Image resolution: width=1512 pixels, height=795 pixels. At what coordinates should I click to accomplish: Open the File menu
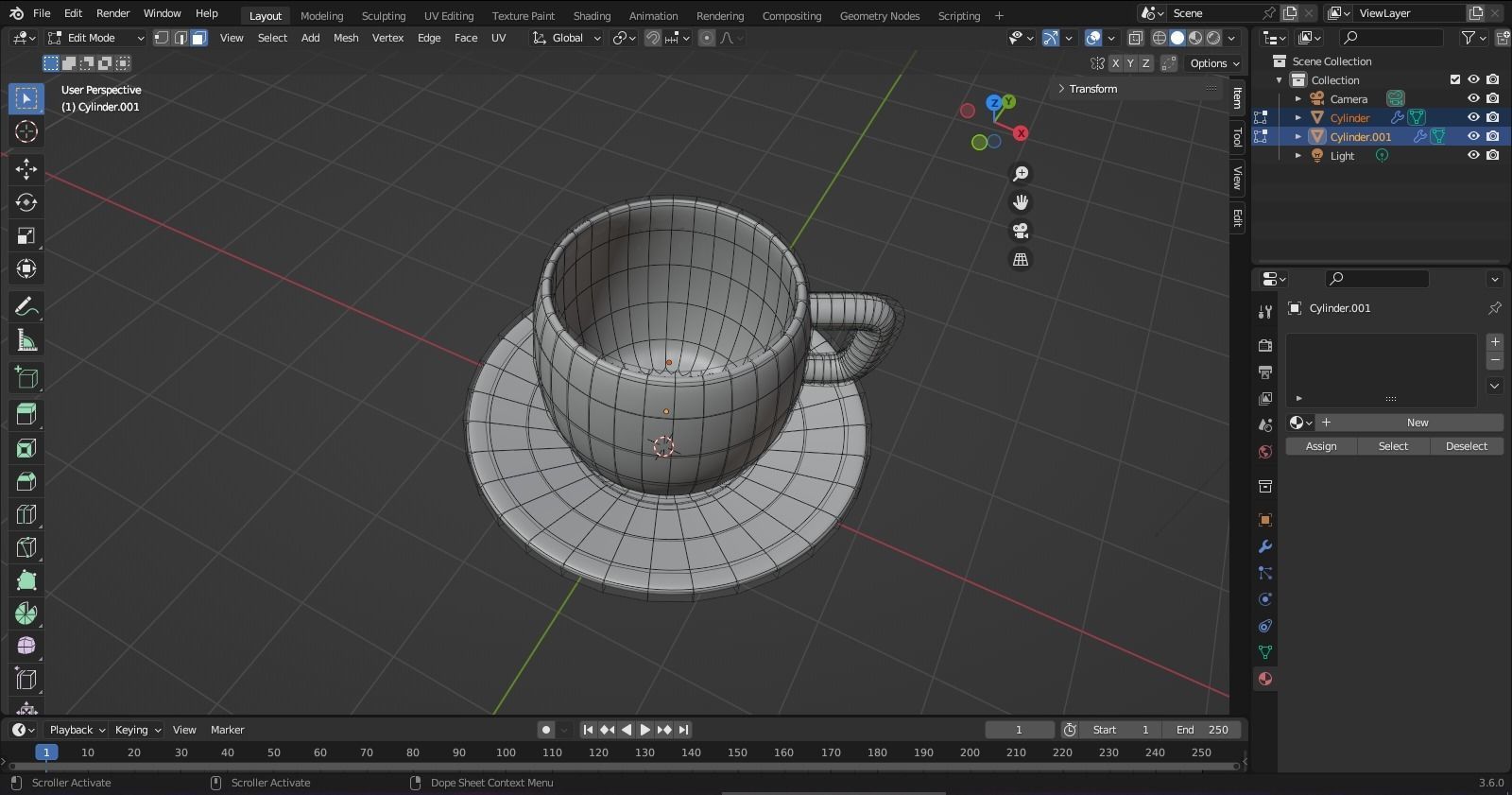[42, 13]
